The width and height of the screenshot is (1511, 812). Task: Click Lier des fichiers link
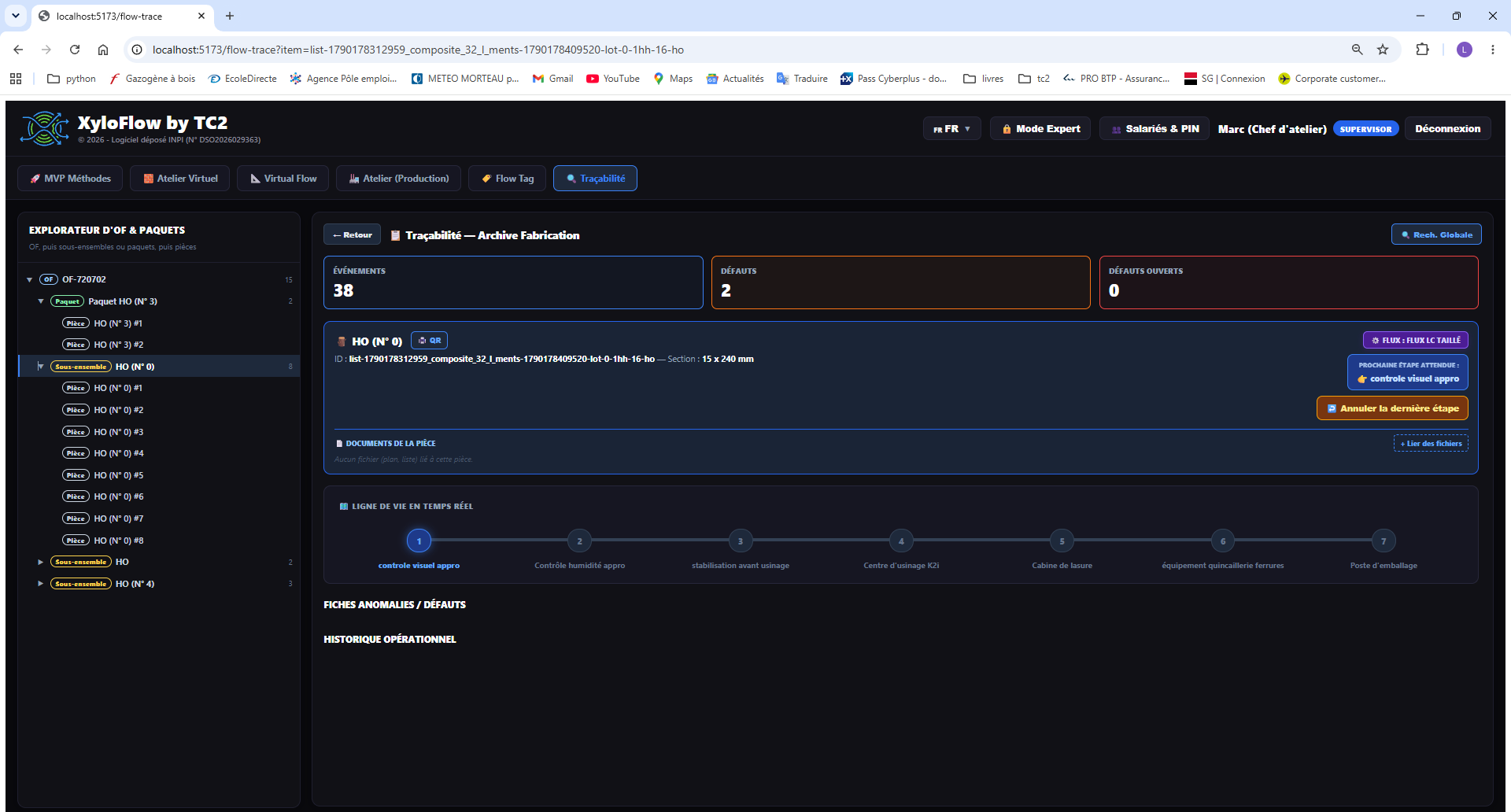point(1431,444)
